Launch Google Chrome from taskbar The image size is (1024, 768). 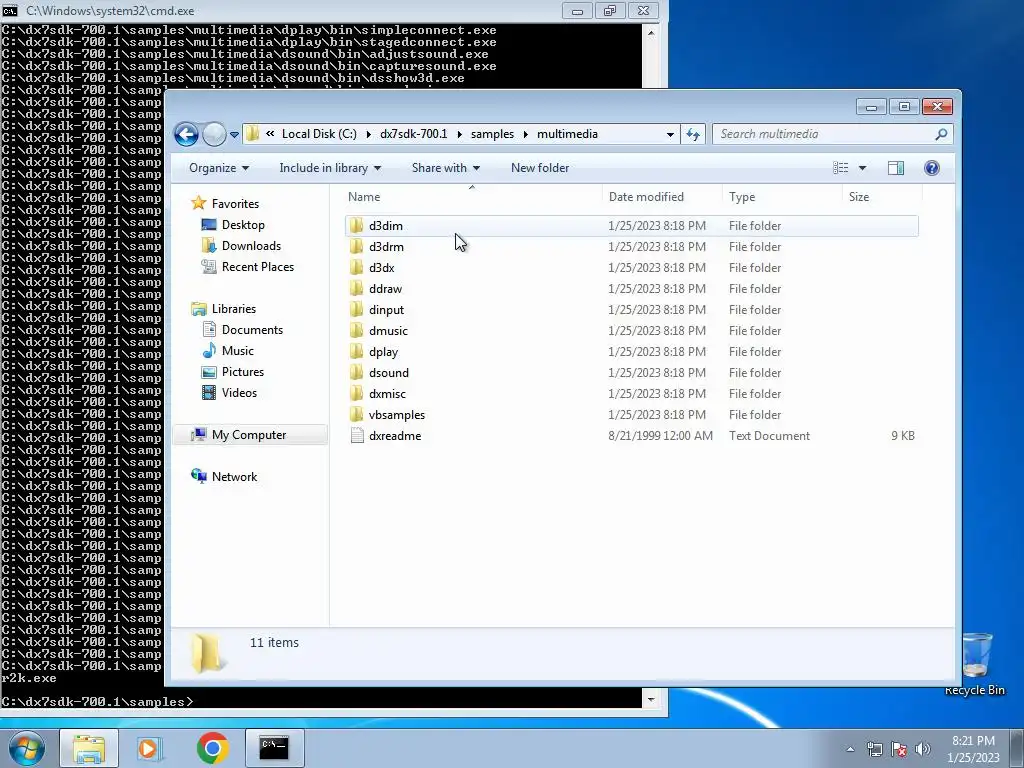point(212,748)
